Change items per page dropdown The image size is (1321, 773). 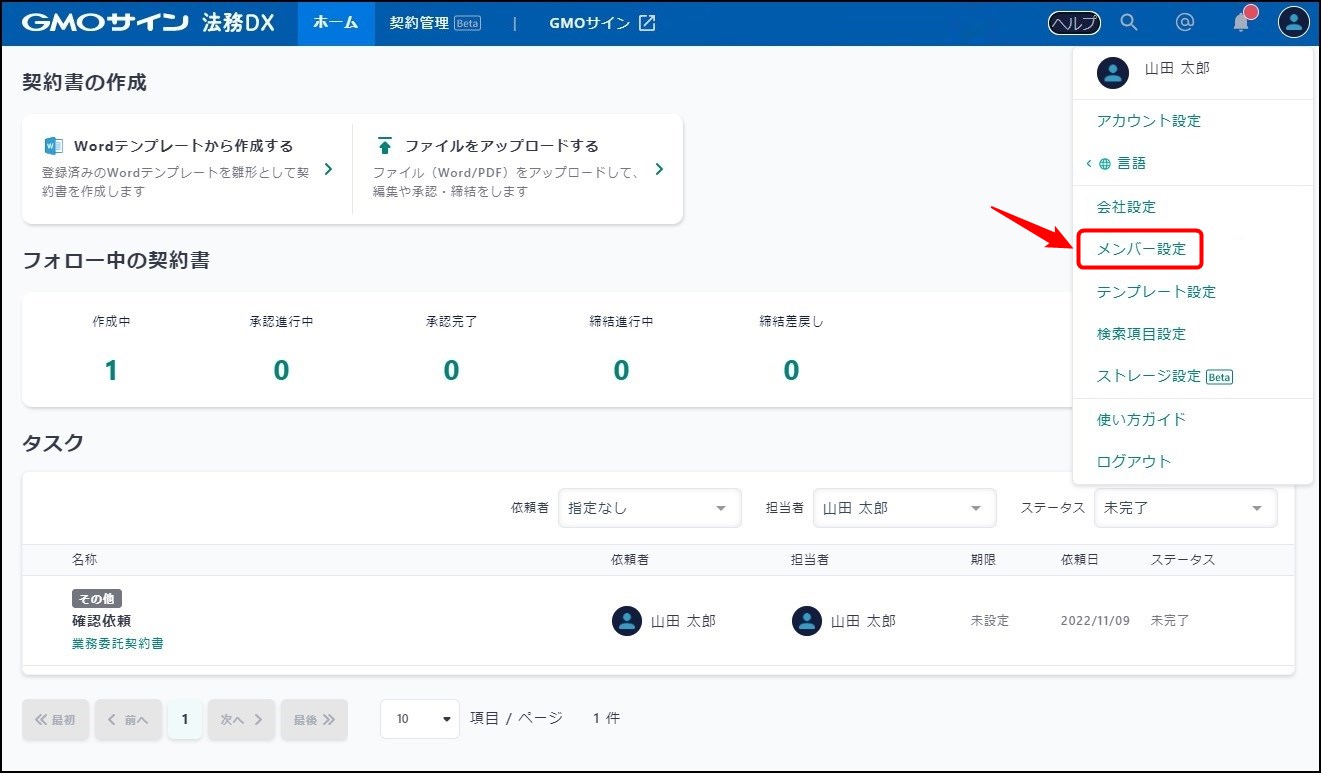click(x=420, y=719)
